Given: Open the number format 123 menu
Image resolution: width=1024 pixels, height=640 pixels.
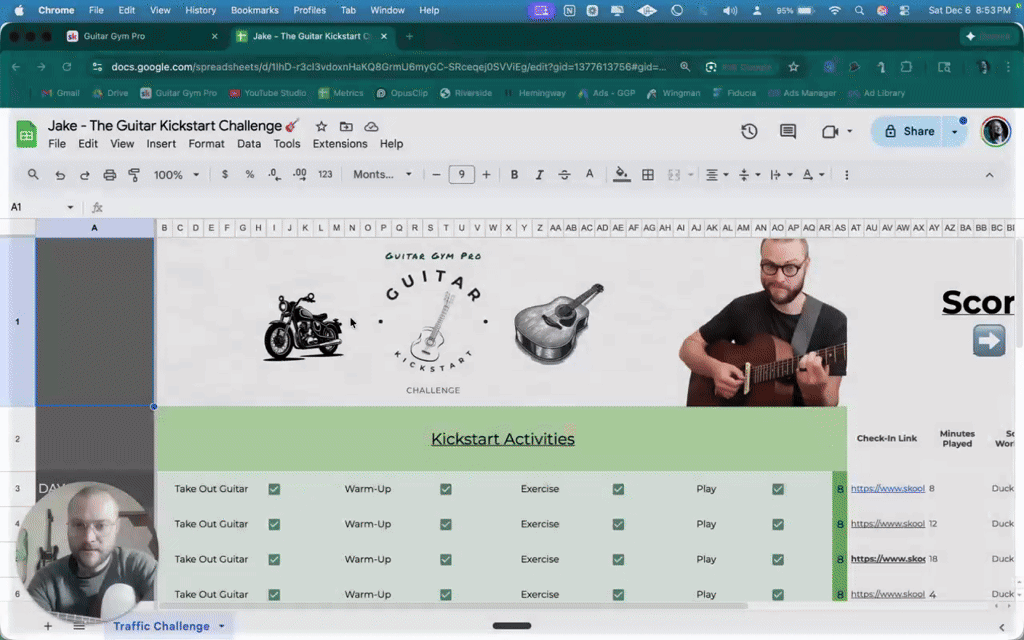Looking at the screenshot, I should [325, 174].
